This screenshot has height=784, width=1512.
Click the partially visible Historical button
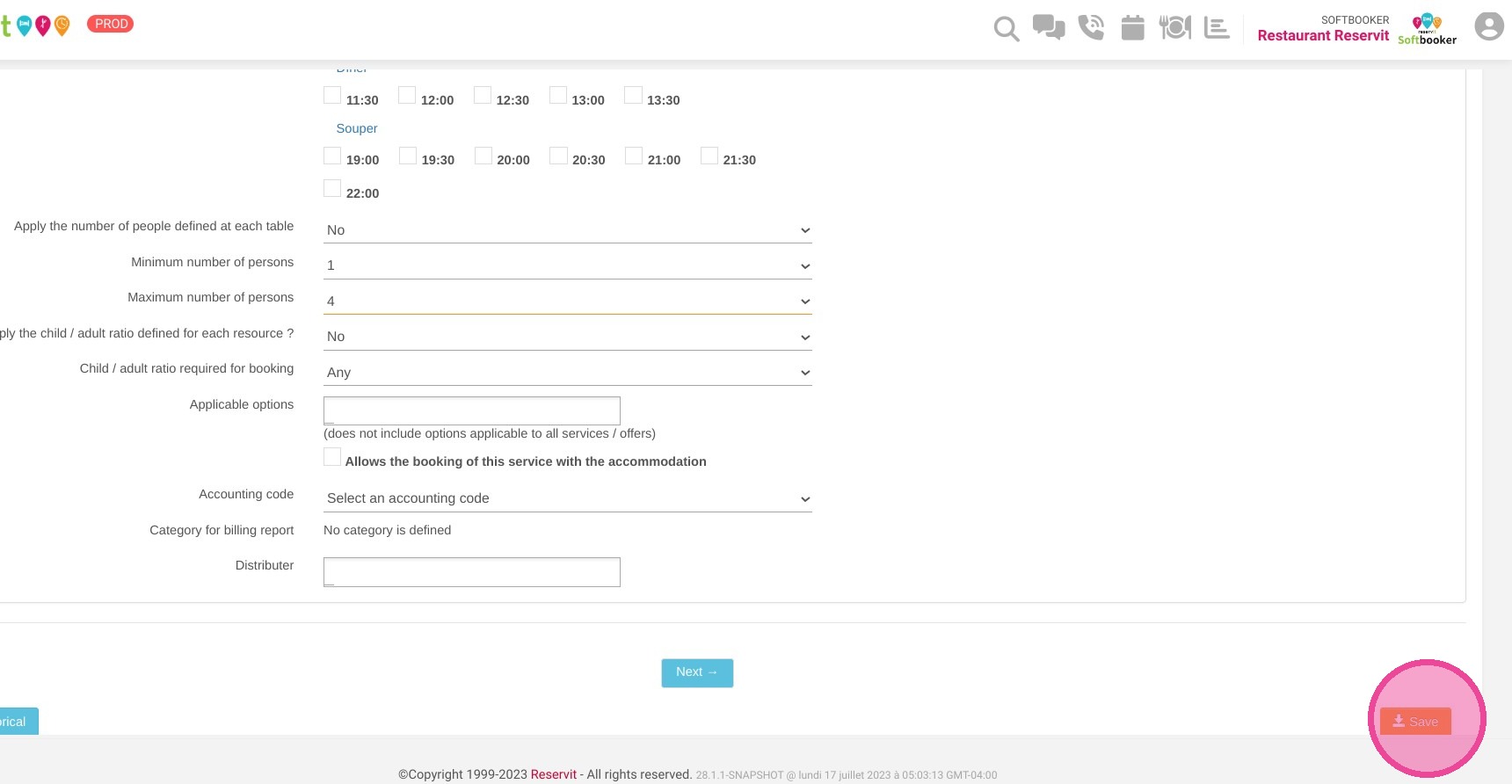pyautogui.click(x=18, y=722)
